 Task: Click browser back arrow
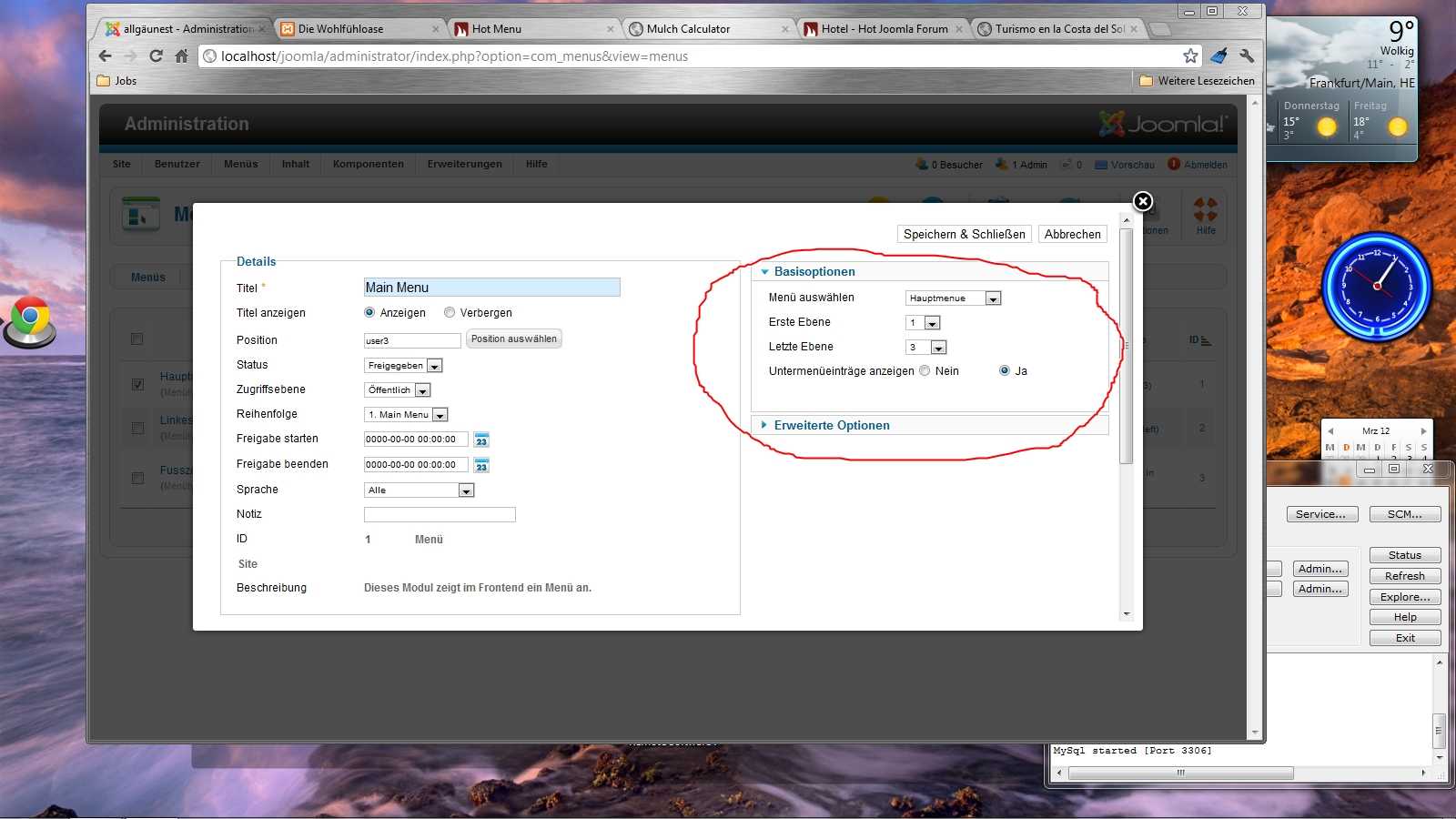pyautogui.click(x=106, y=56)
